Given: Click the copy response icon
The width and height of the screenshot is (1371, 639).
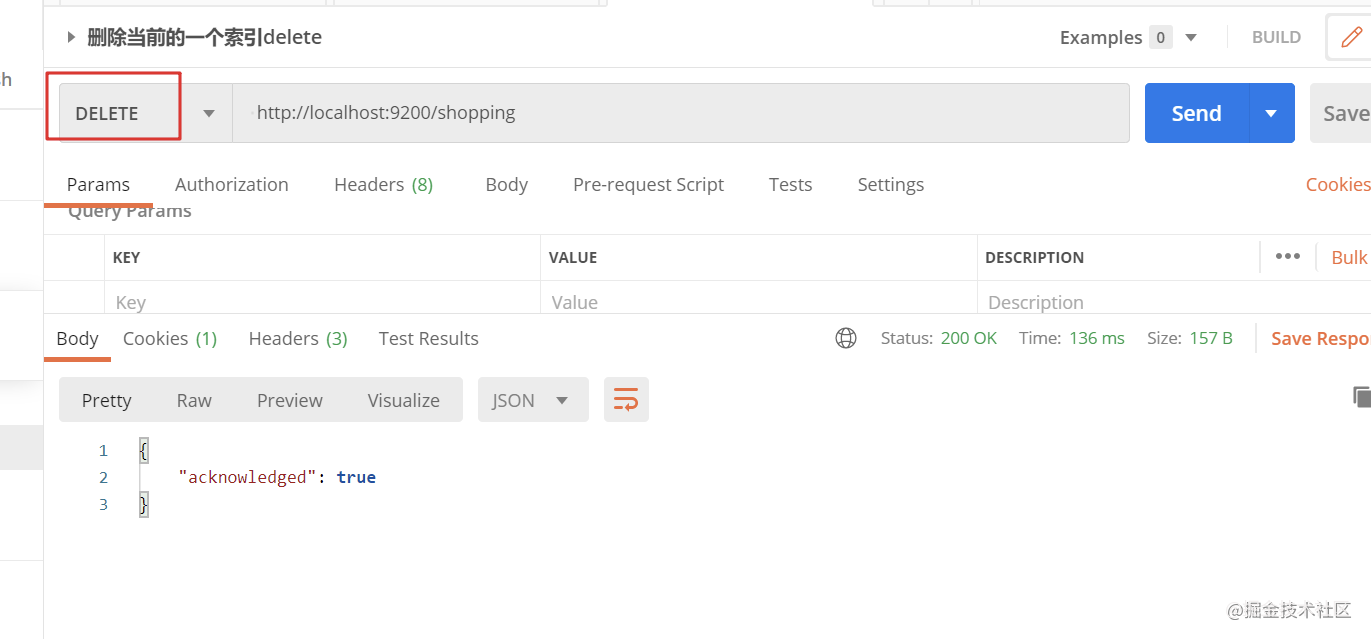Looking at the screenshot, I should pos(1361,397).
